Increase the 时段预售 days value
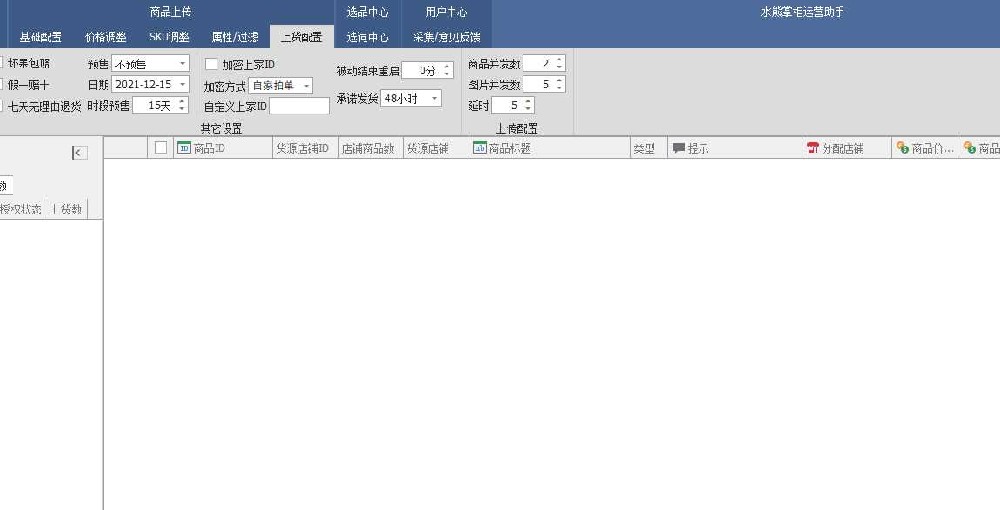This screenshot has width=1000, height=510. 182,101
